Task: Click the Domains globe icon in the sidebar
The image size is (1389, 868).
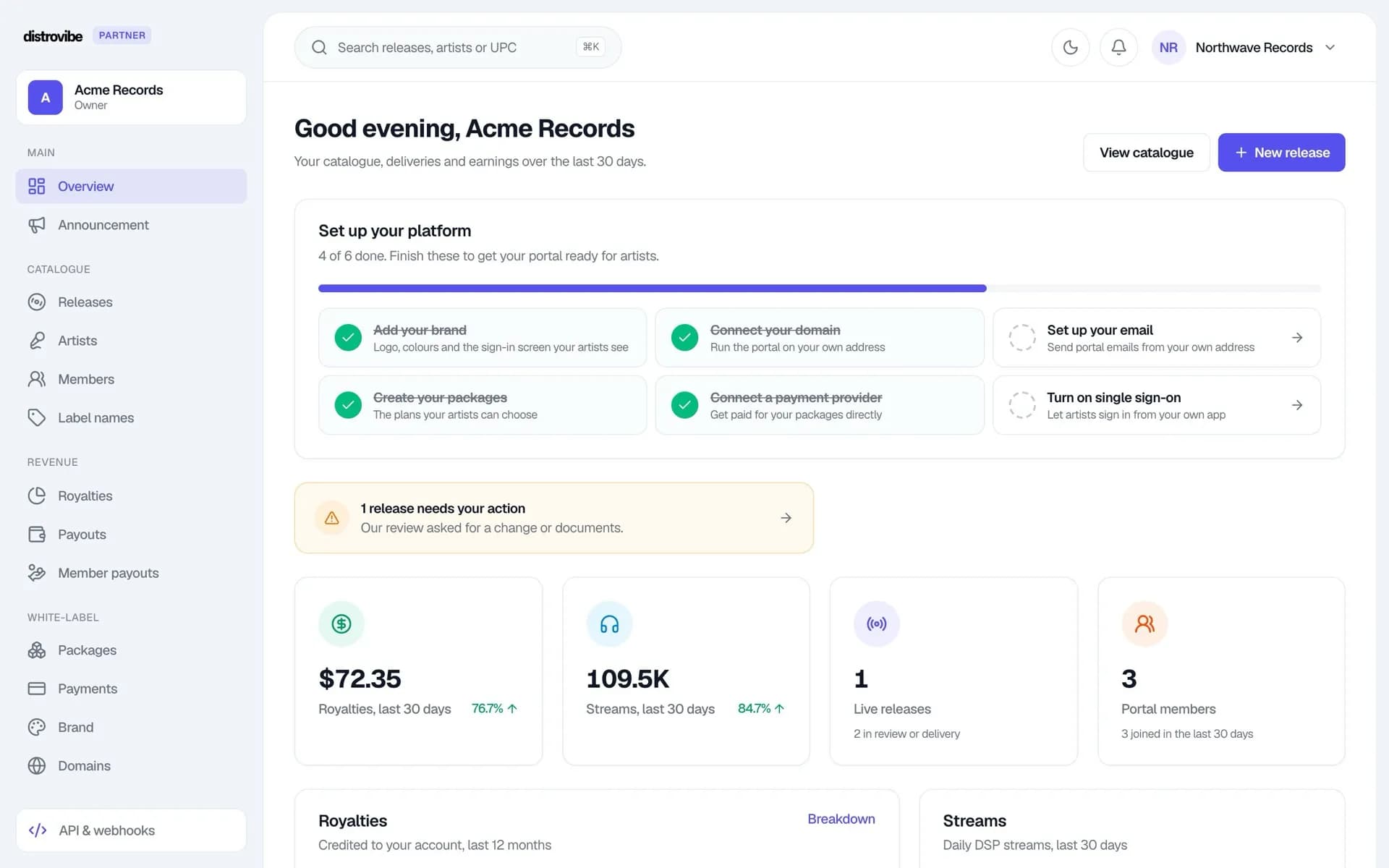Action: (37, 765)
